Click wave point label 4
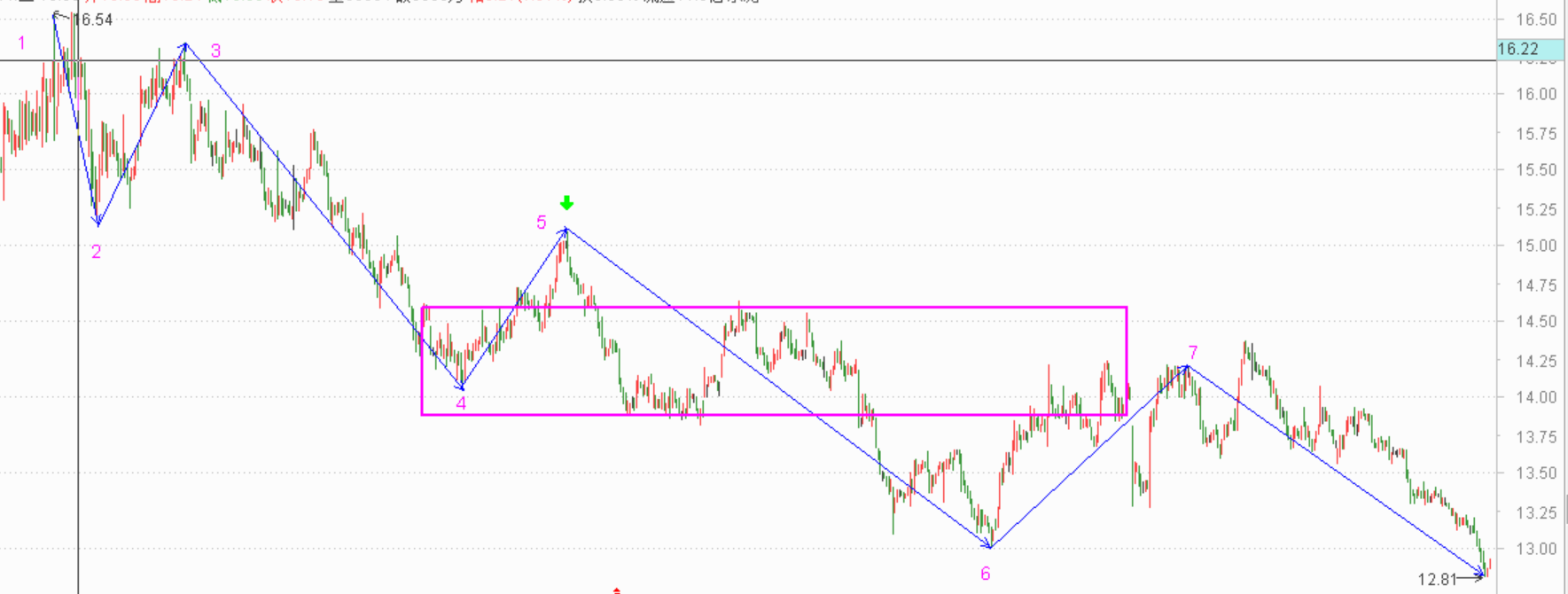The height and width of the screenshot is (594, 1568). coord(461,403)
